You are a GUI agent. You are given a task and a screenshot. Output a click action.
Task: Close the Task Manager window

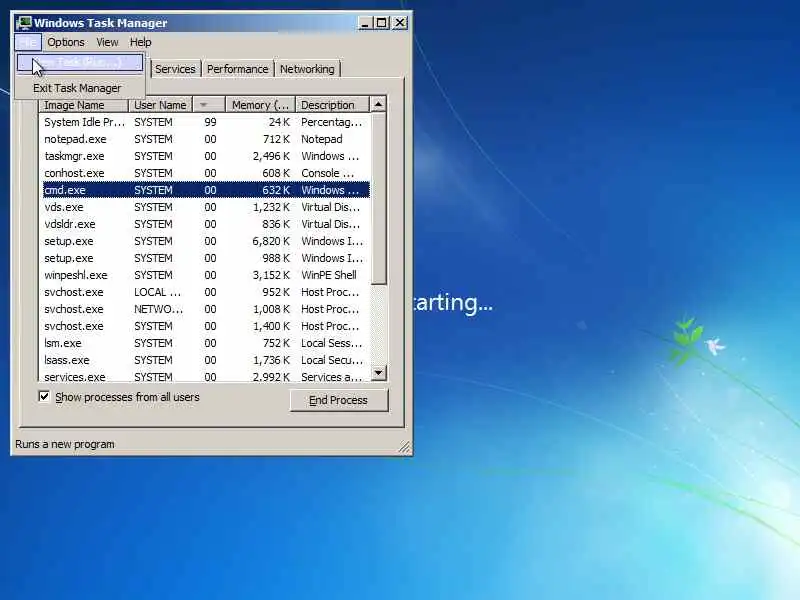click(x=400, y=23)
